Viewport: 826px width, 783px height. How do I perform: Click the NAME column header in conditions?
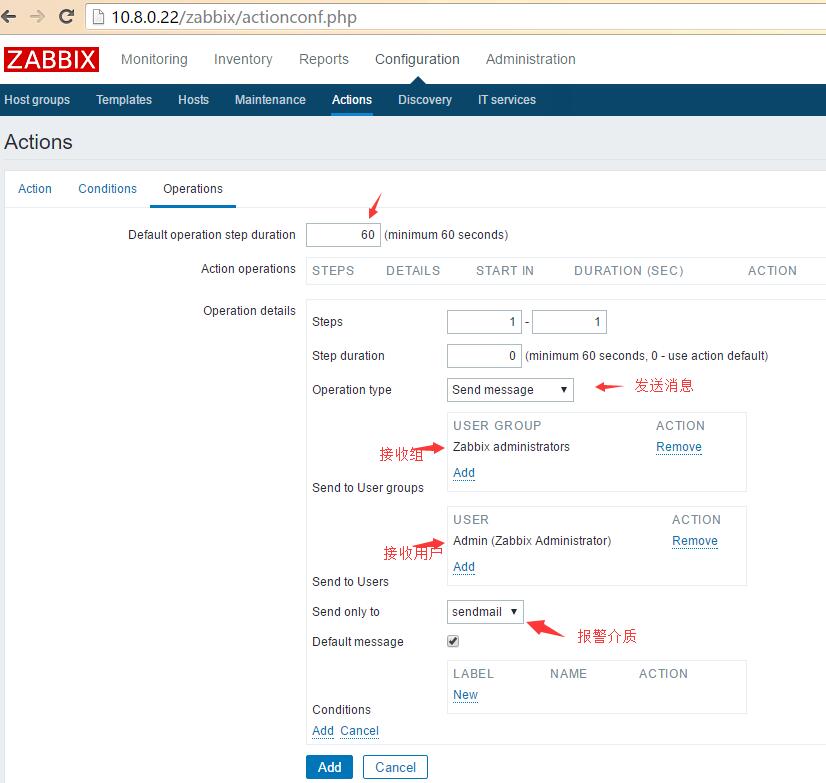568,674
